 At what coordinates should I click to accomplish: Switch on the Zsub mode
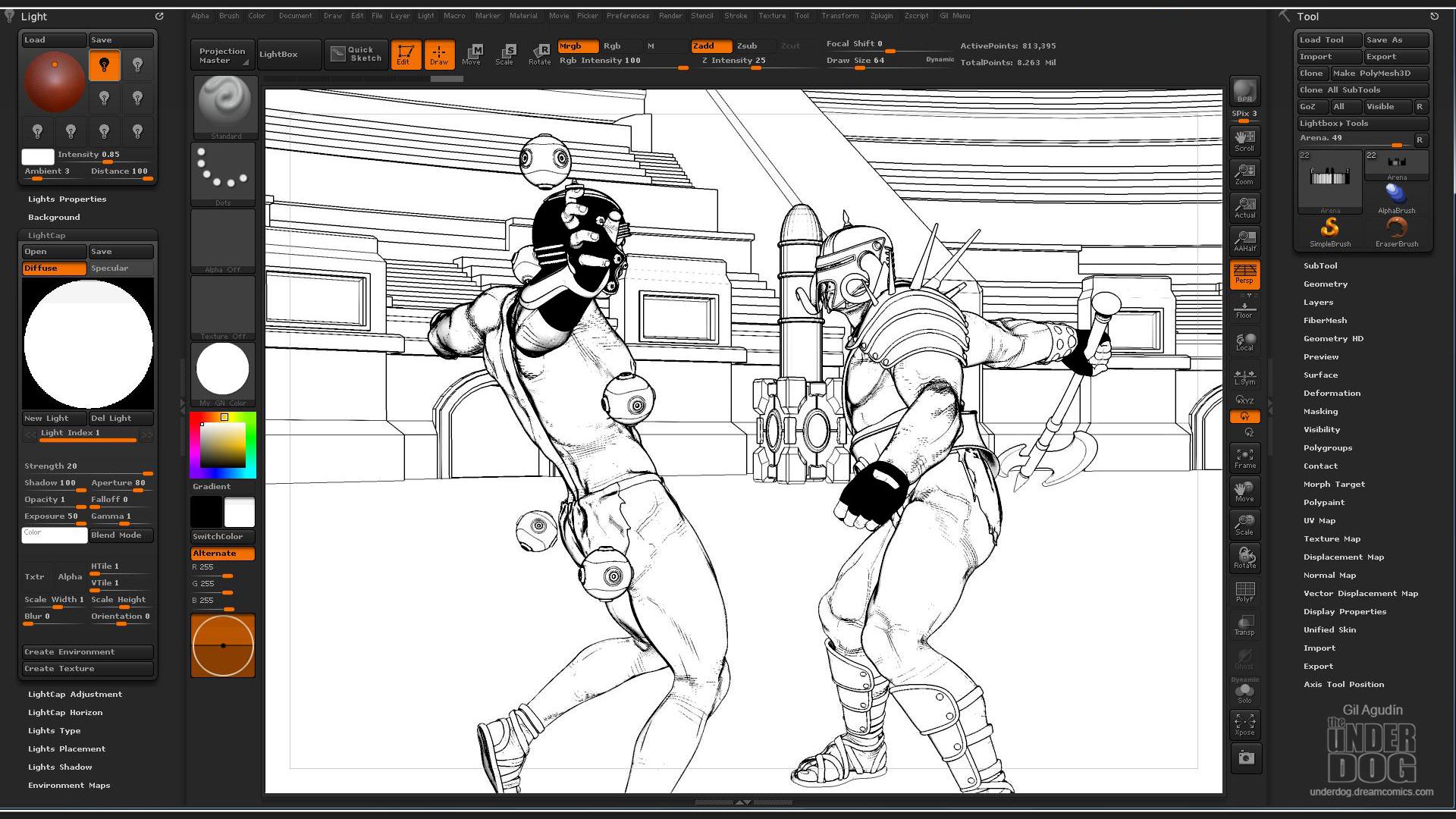(x=755, y=46)
